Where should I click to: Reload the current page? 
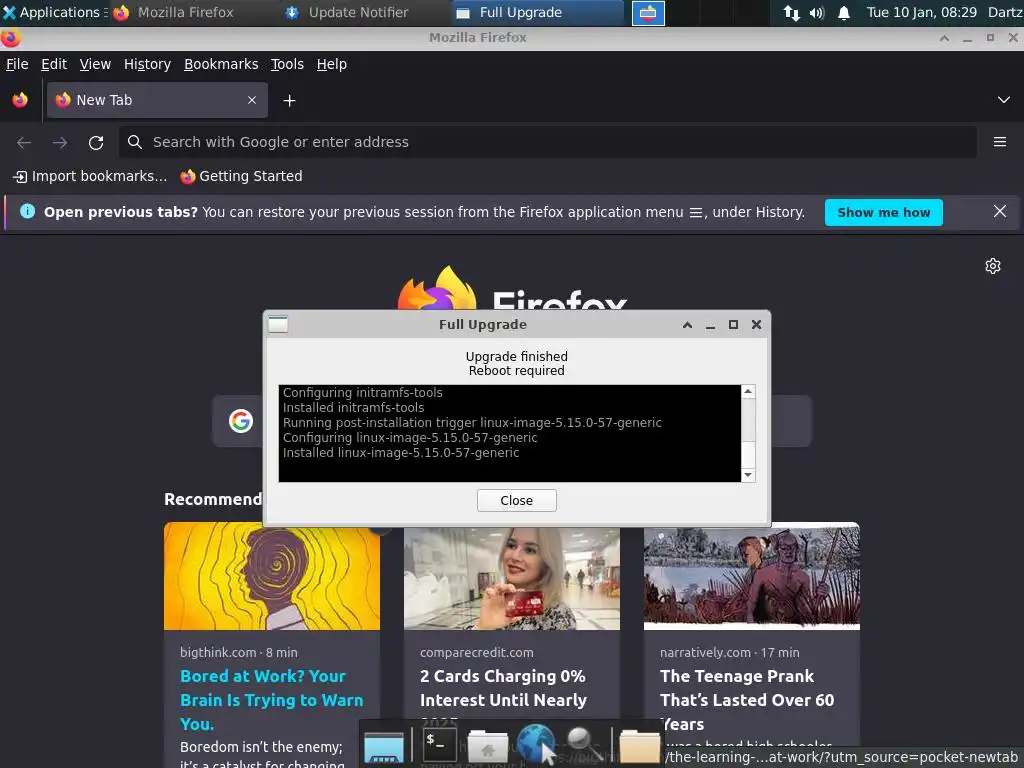96,142
